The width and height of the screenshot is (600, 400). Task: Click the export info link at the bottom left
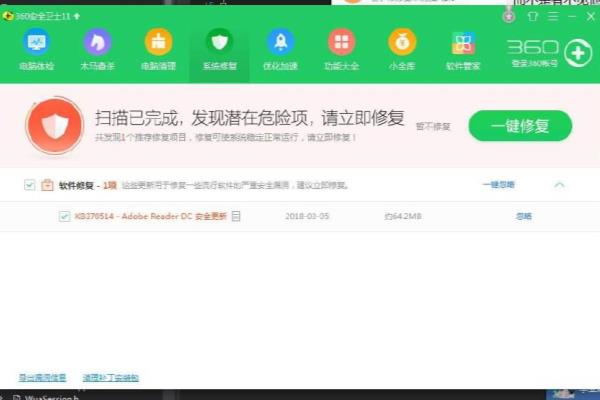pos(42,378)
